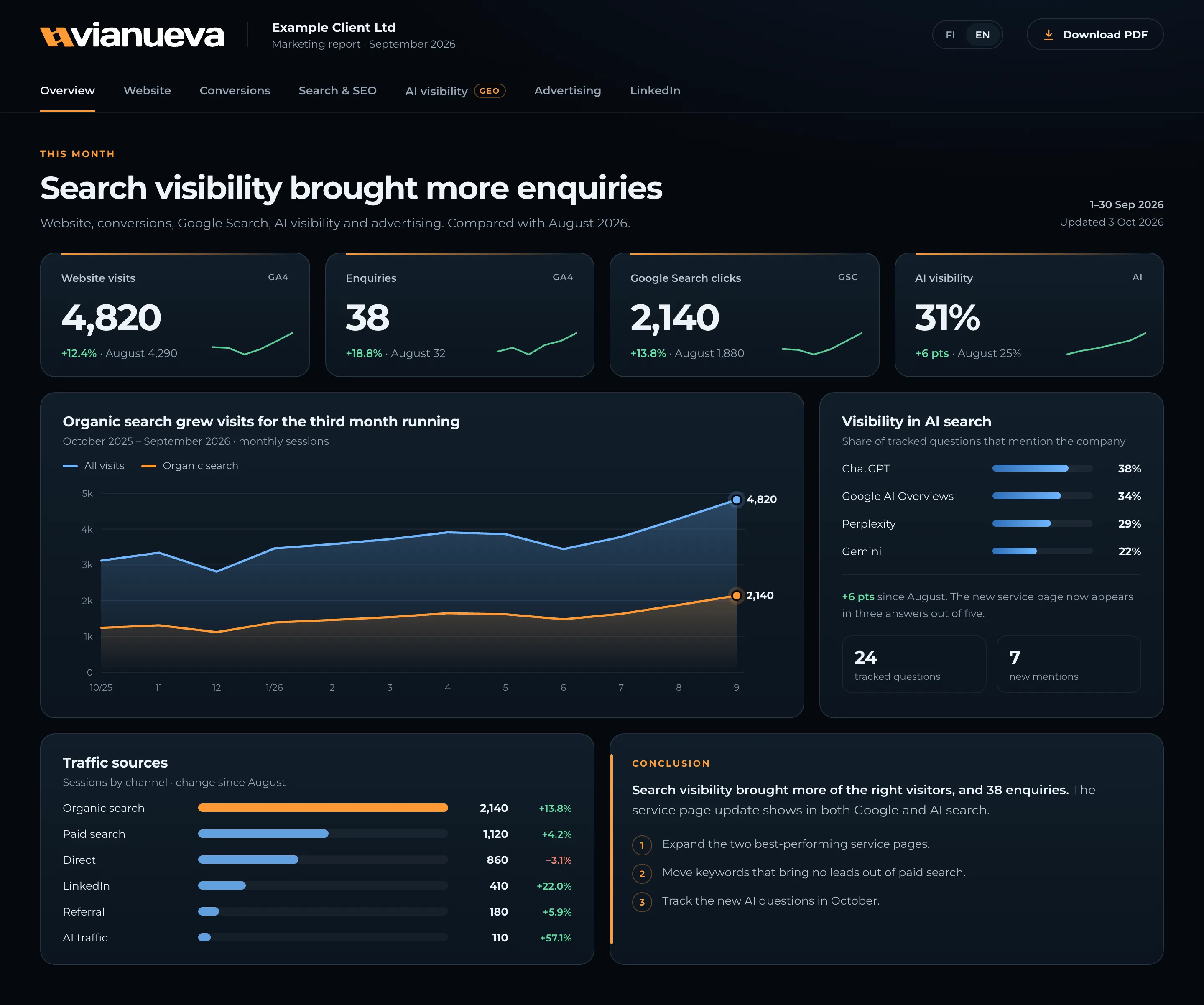
Task: Click the AI traffic bar
Action: [x=323, y=937]
